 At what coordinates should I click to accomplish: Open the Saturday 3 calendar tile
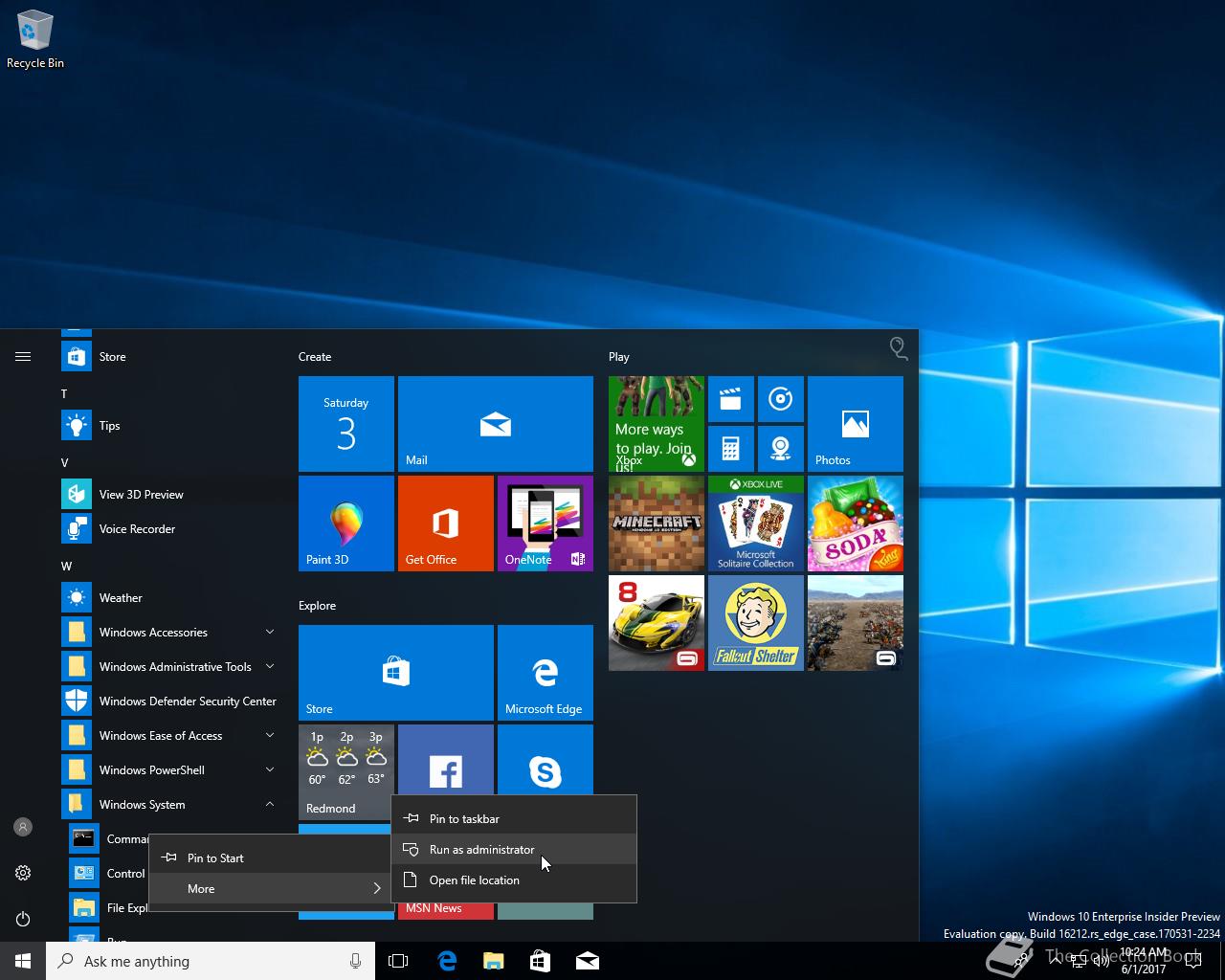coord(346,424)
